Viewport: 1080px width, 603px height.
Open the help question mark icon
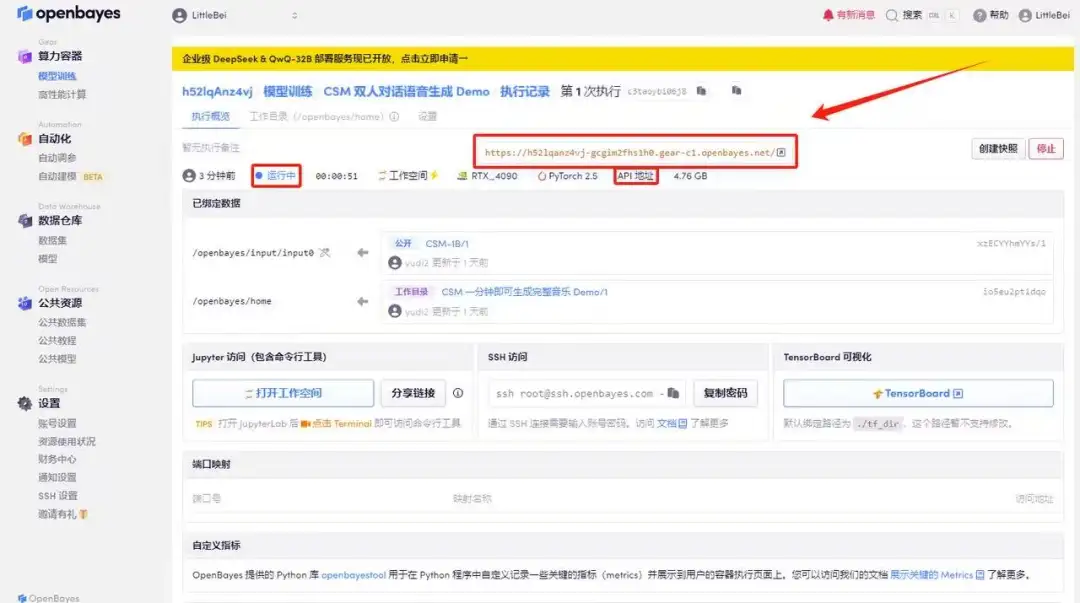[x=979, y=15]
